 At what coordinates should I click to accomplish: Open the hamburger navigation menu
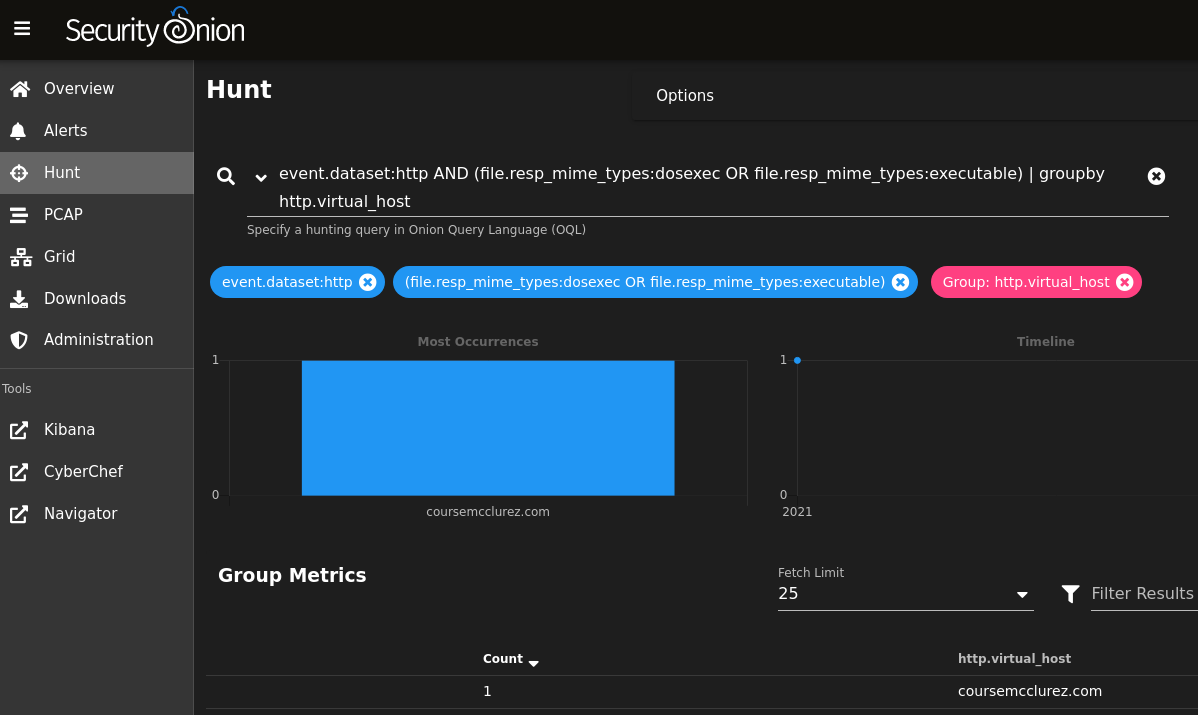tap(22, 29)
